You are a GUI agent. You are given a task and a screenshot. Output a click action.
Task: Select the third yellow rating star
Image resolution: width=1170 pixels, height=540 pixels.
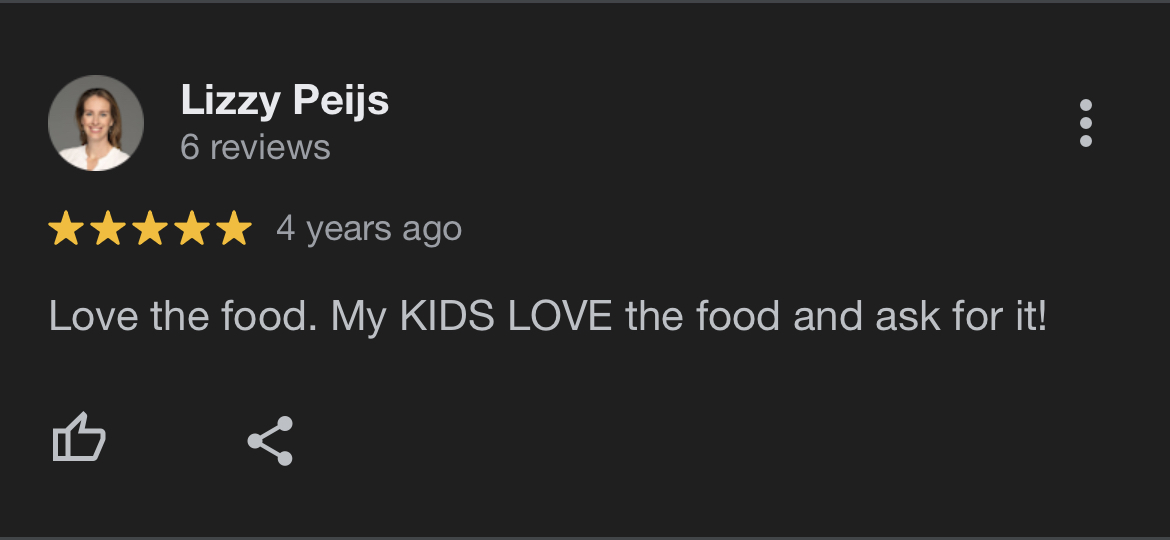pyautogui.click(x=150, y=229)
